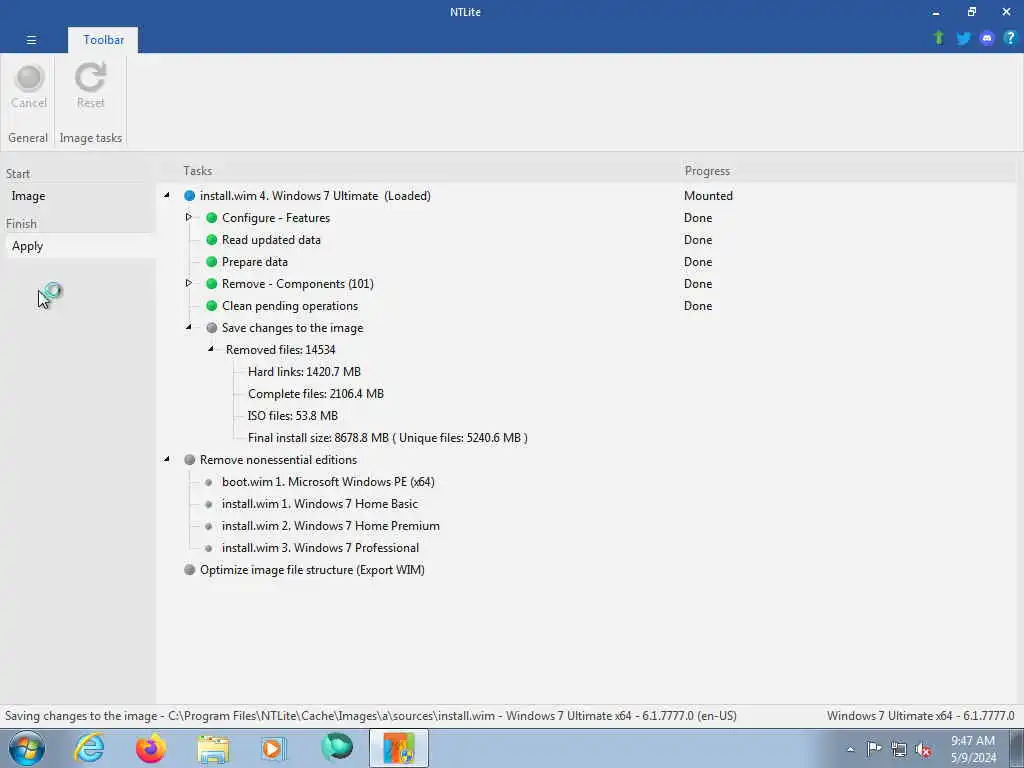The image size is (1024, 768).
Task: Click green dot beside Prepare data
Action: pos(212,262)
